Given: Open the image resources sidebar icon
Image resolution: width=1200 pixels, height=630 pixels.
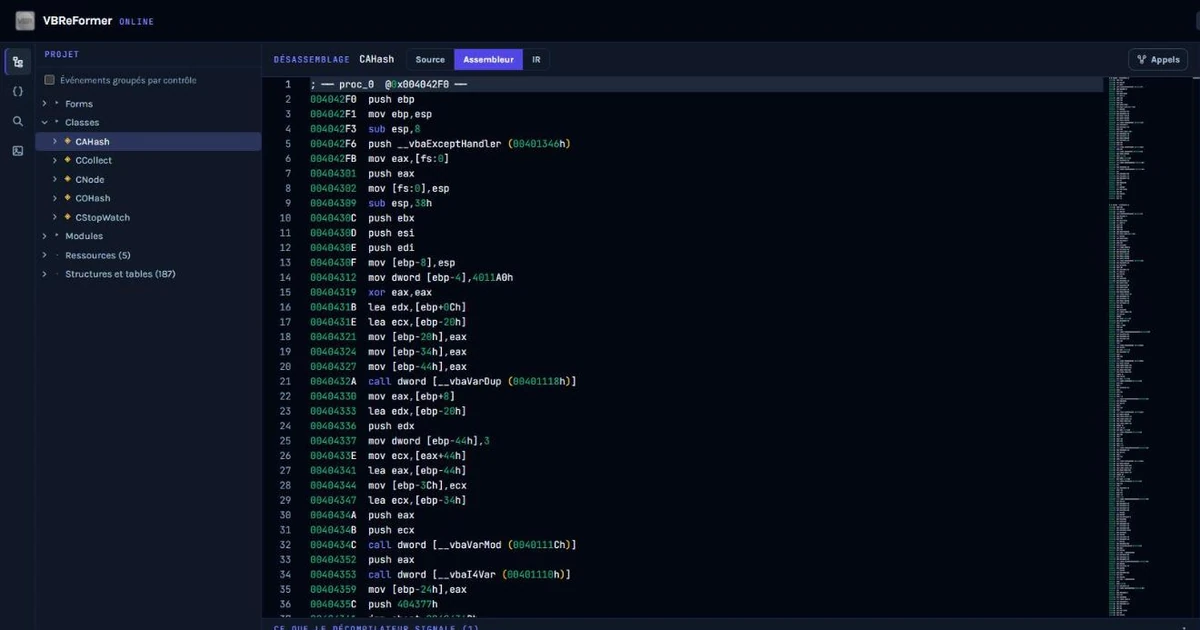Looking at the screenshot, I should coord(17,151).
